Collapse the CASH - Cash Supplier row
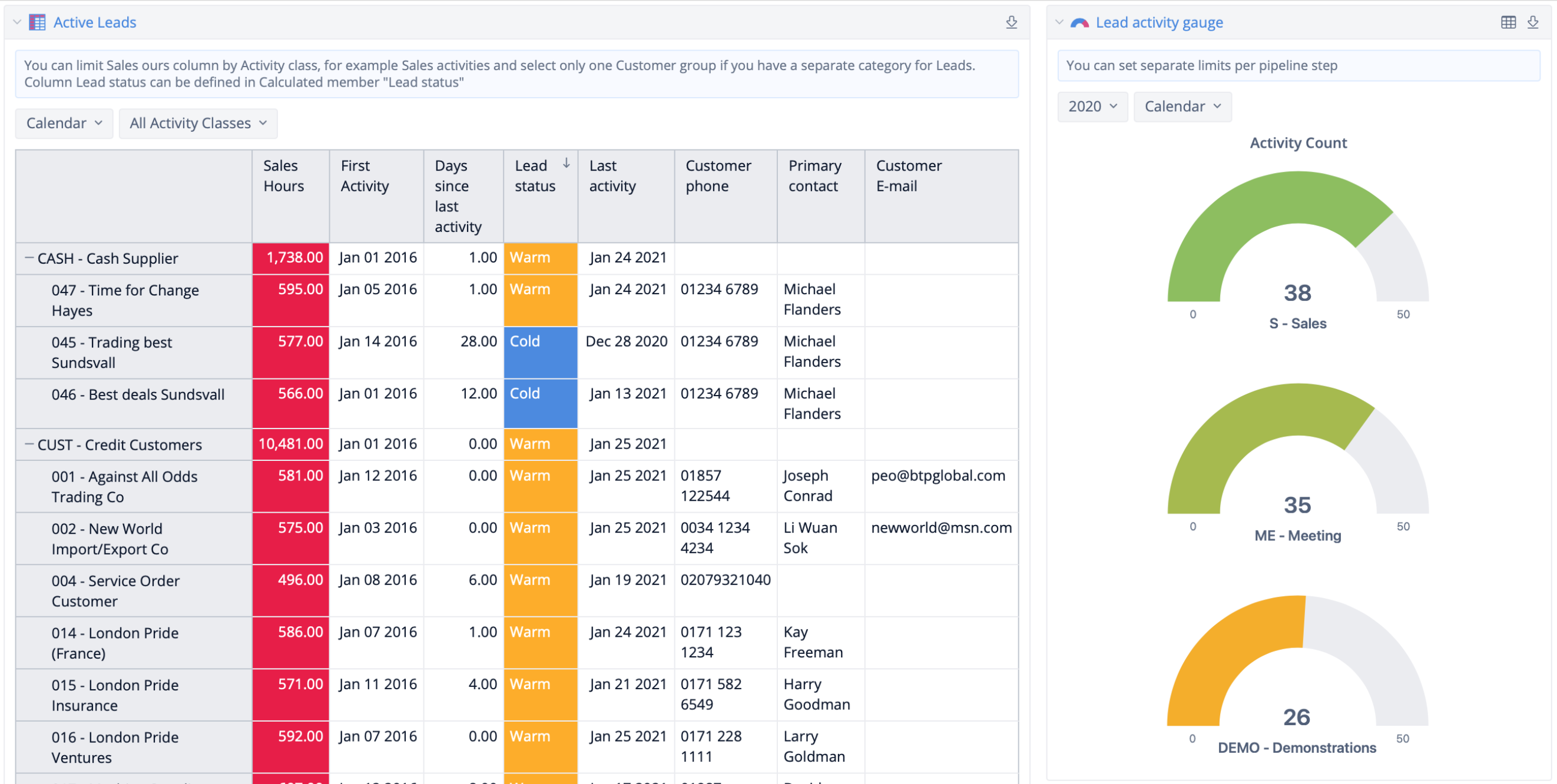Image resolution: width=1557 pixels, height=784 pixels. click(28, 258)
